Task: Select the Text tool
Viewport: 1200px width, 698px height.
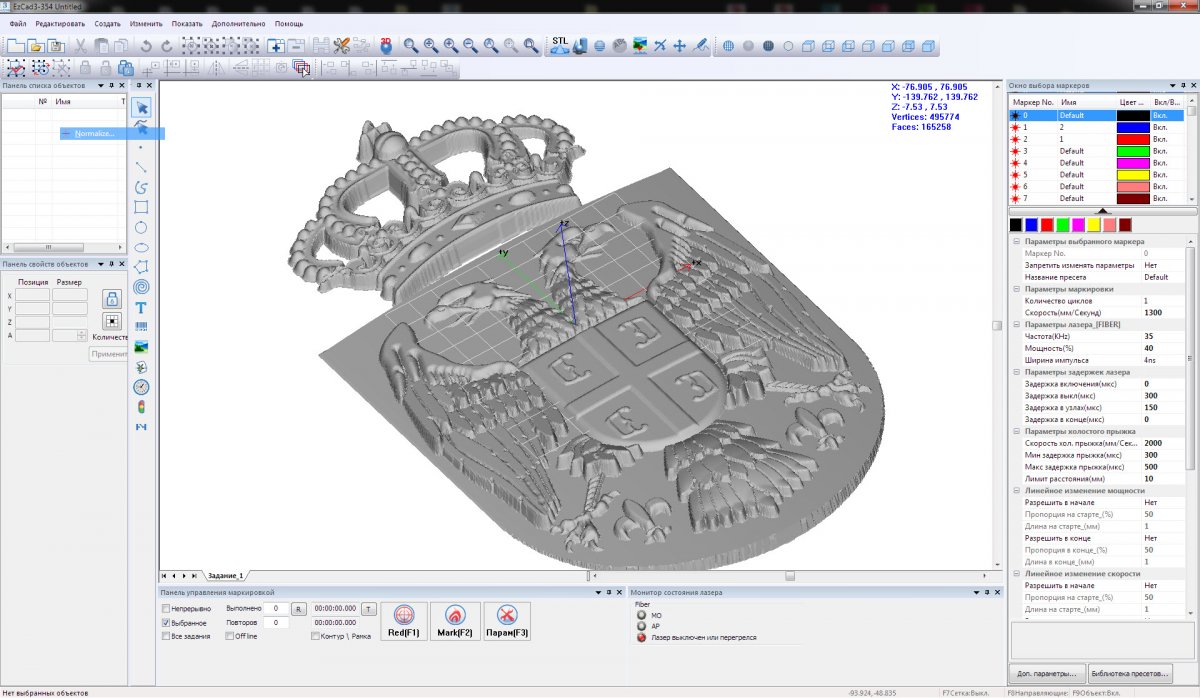Action: click(142, 307)
